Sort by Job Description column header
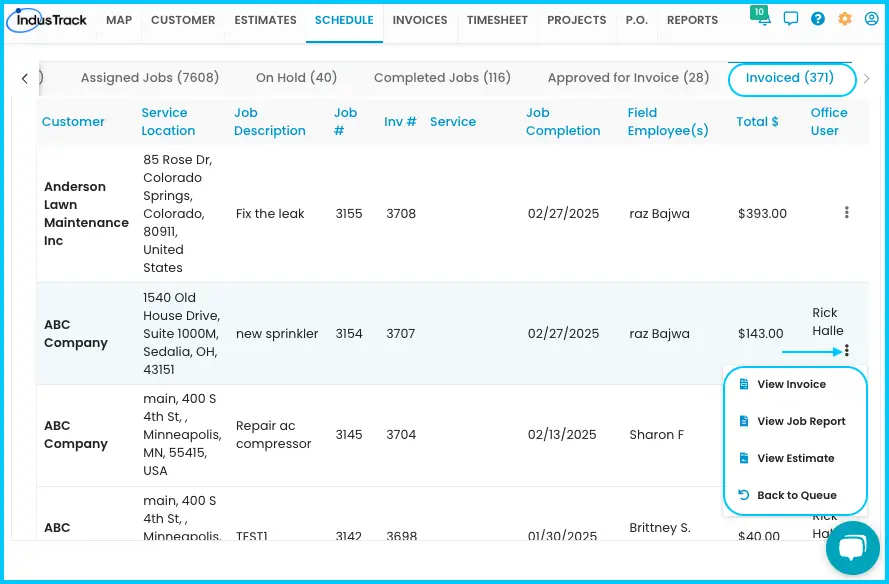The width and height of the screenshot is (889, 584). tap(270, 121)
